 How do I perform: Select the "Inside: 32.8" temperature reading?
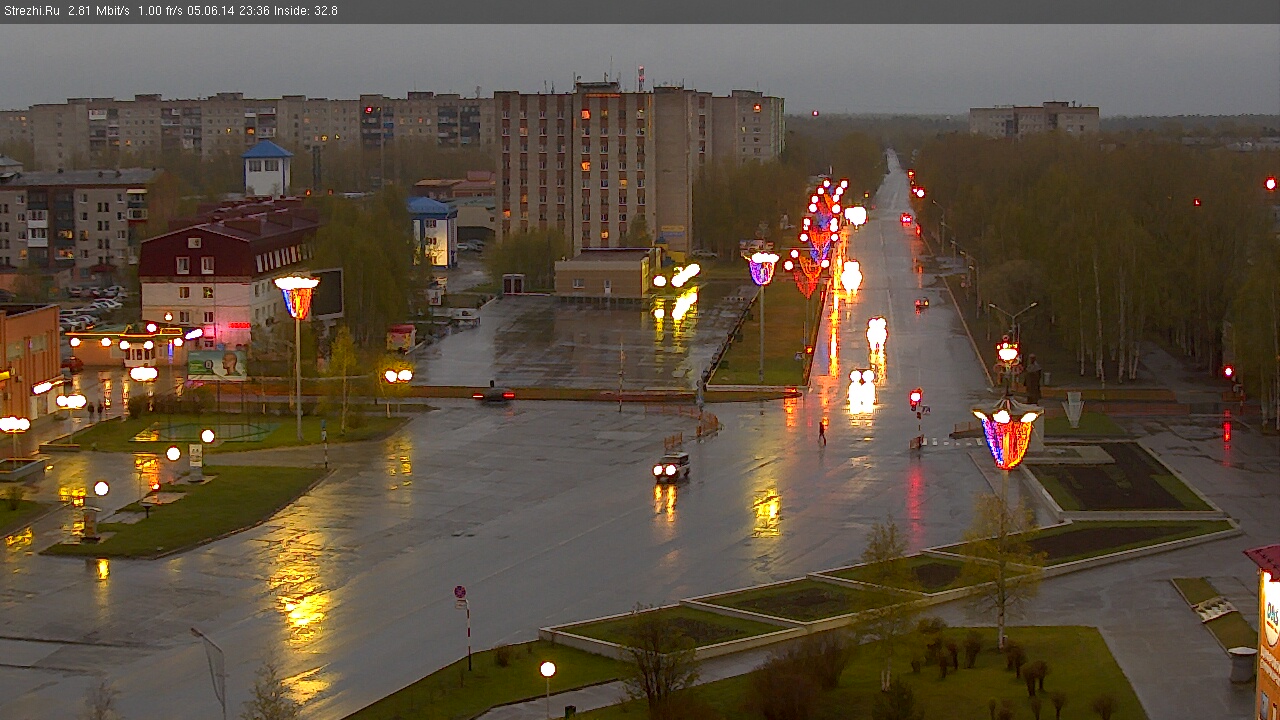point(306,11)
